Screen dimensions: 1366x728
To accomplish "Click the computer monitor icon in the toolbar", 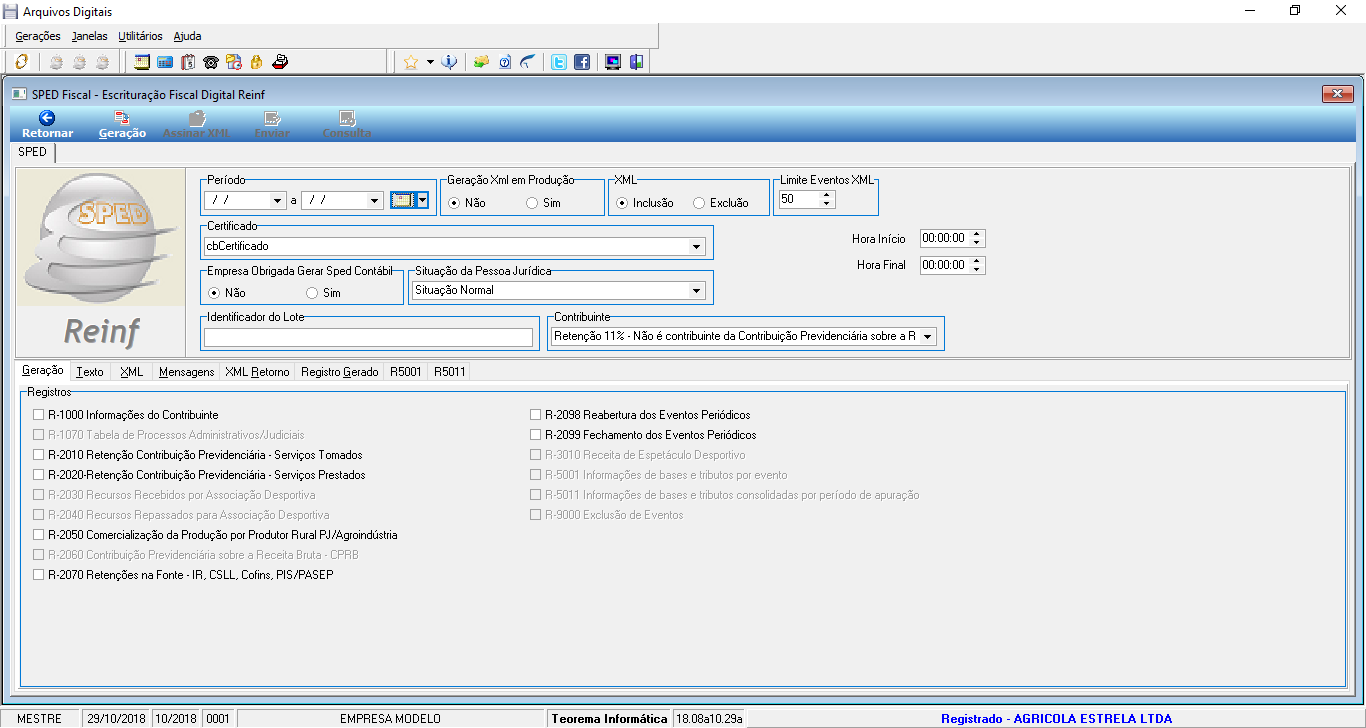I will tap(613, 62).
